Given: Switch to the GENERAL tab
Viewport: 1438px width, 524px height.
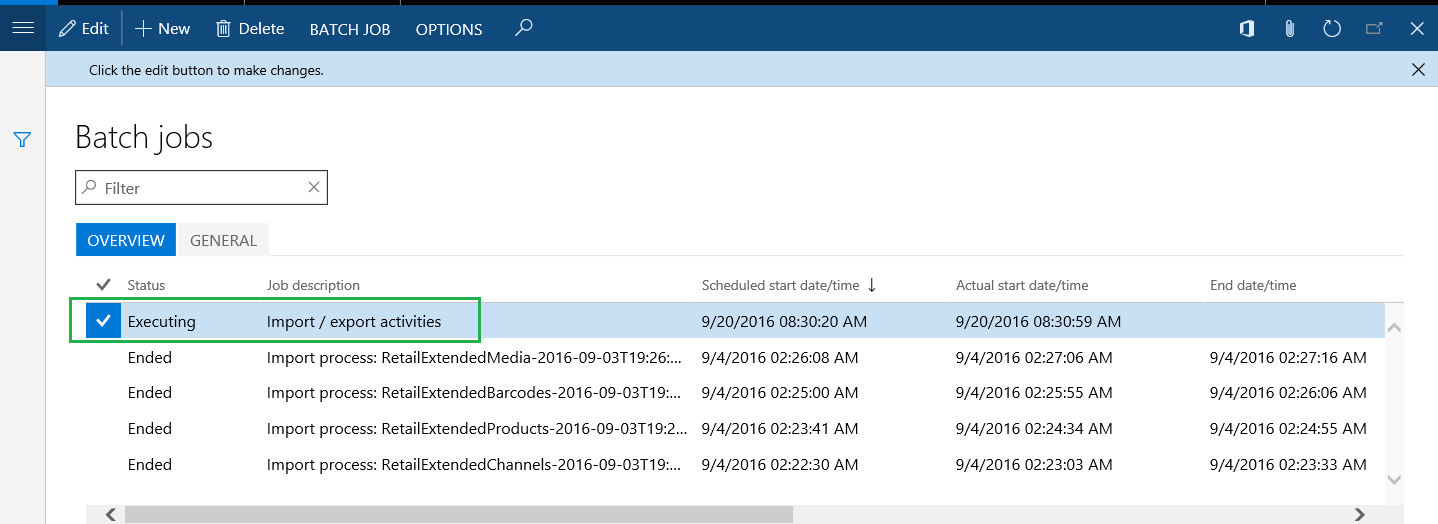Looking at the screenshot, I should [x=223, y=240].
